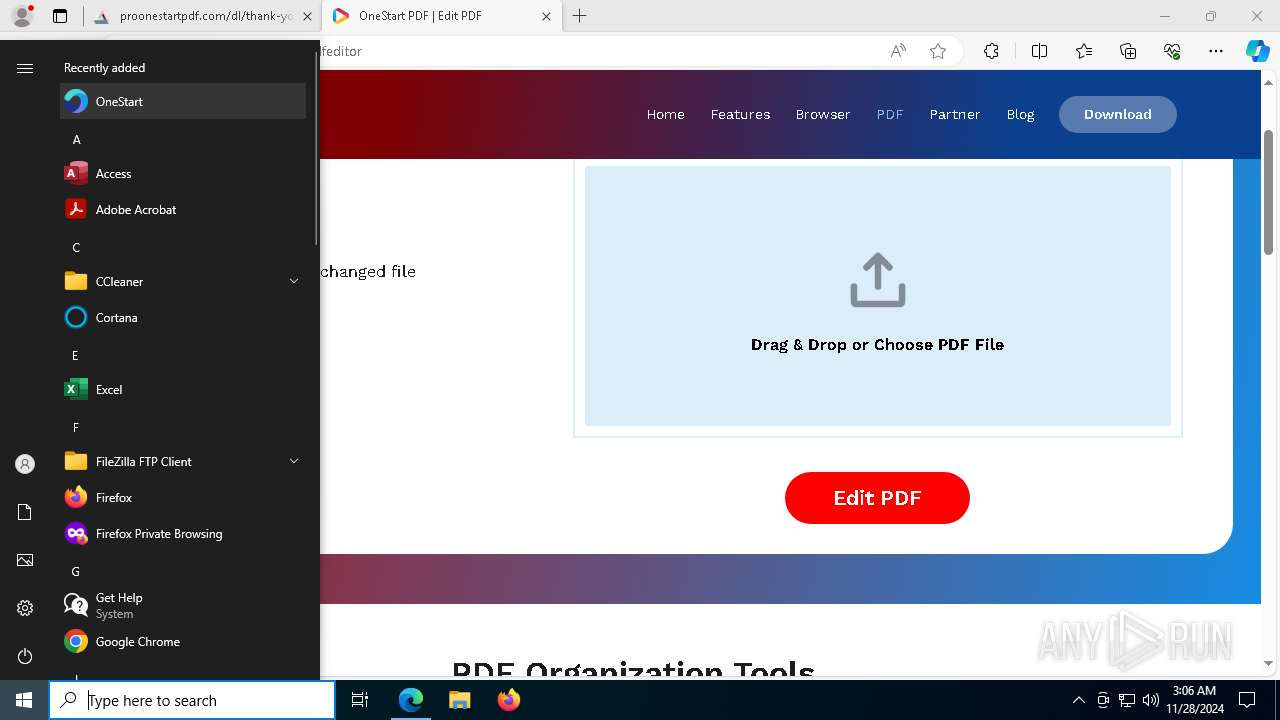This screenshot has width=1280, height=720.
Task: Open Microsoft Edge taskbar icon
Action: pyautogui.click(x=411, y=700)
